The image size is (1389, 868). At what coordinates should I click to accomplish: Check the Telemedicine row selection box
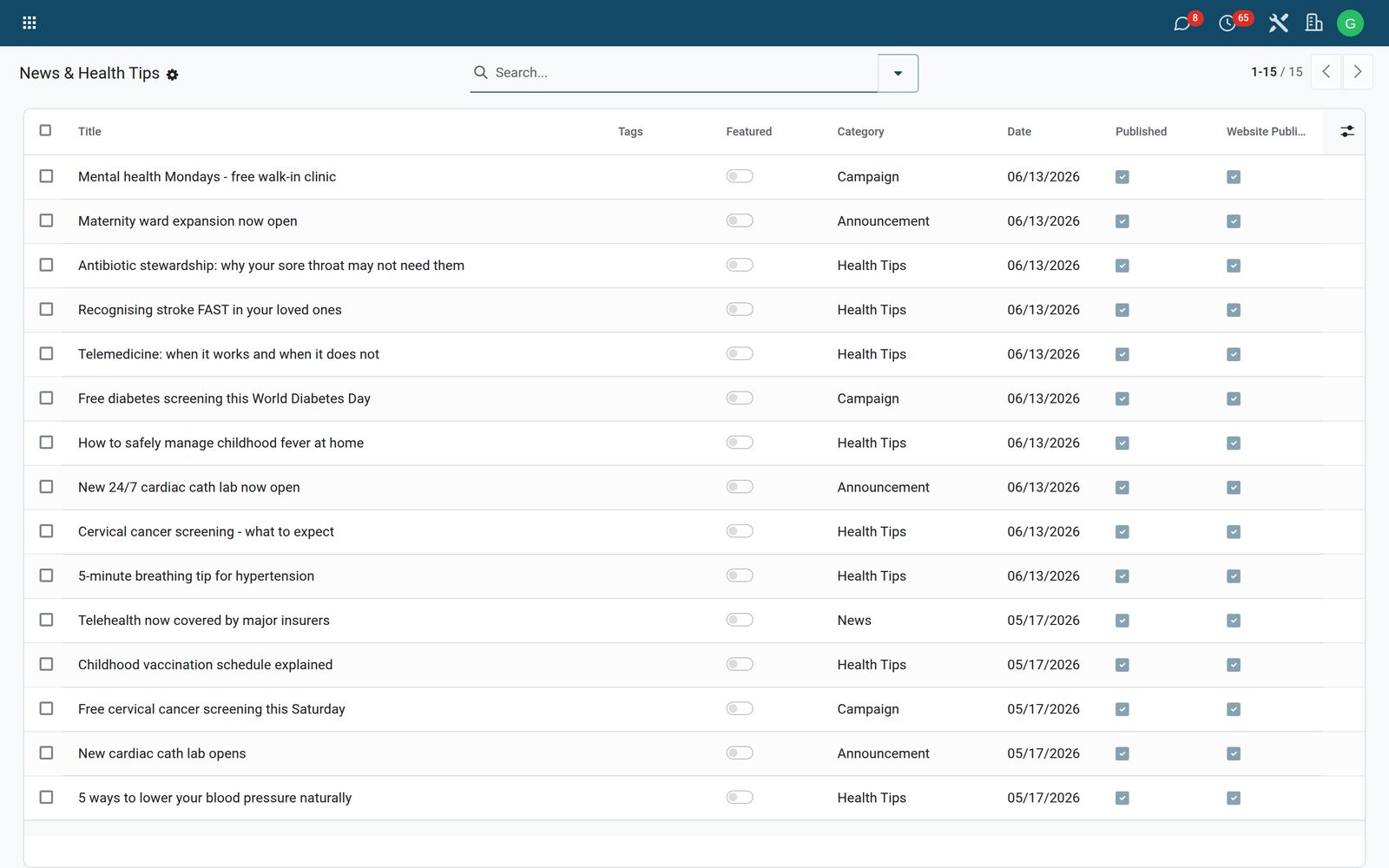pyautogui.click(x=46, y=353)
